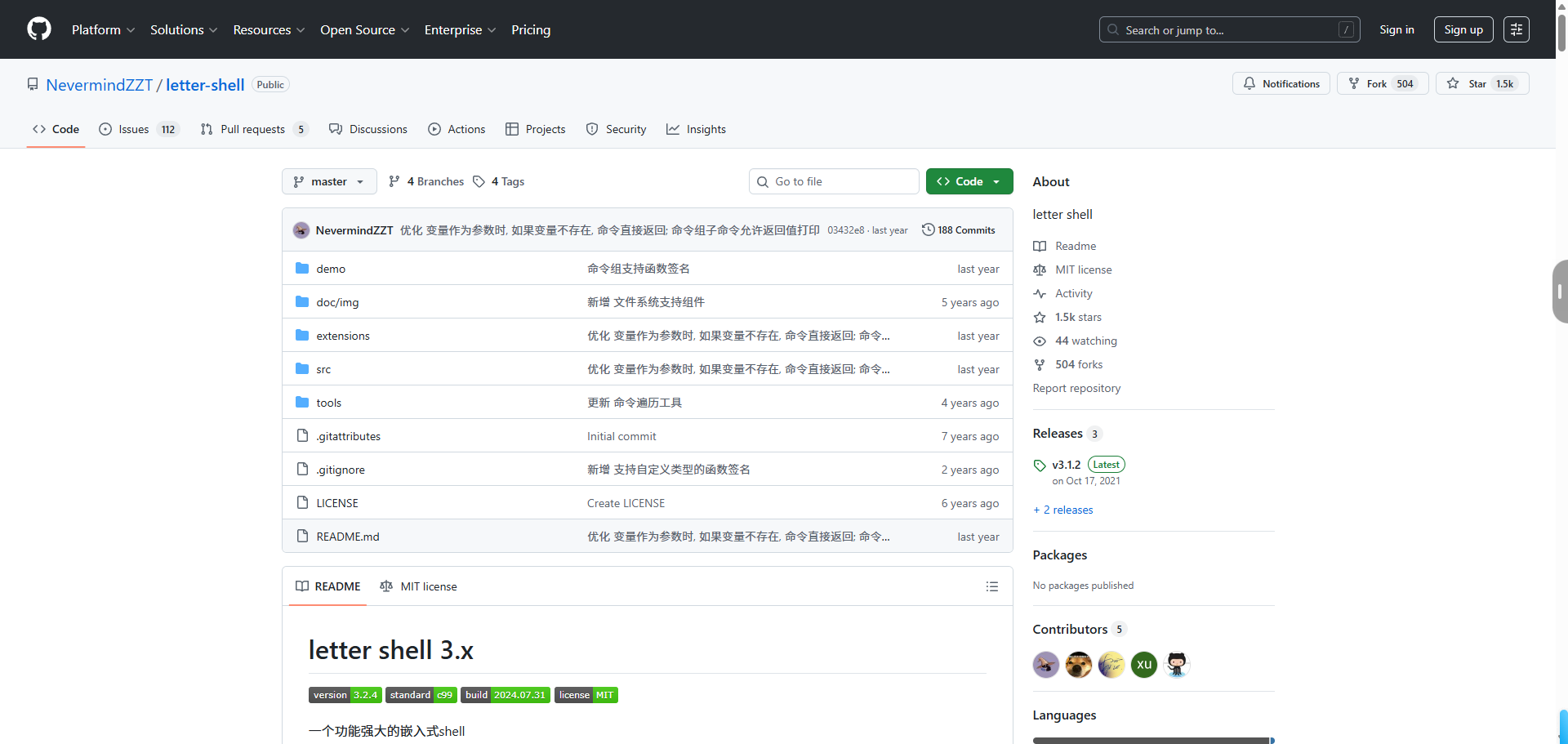Click the Notifications bell button
This screenshot has height=744, width=1568.
pyautogui.click(x=1281, y=83)
